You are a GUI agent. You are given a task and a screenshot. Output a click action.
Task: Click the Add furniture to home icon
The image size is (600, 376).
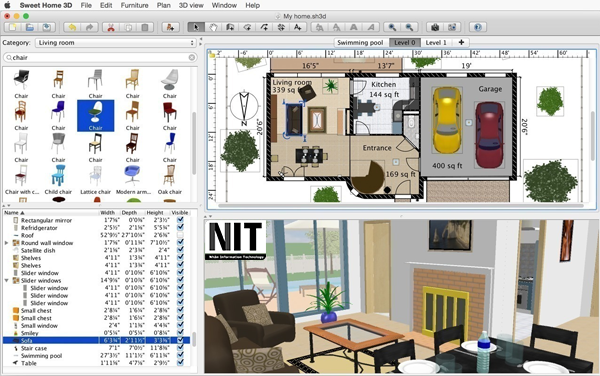click(171, 28)
